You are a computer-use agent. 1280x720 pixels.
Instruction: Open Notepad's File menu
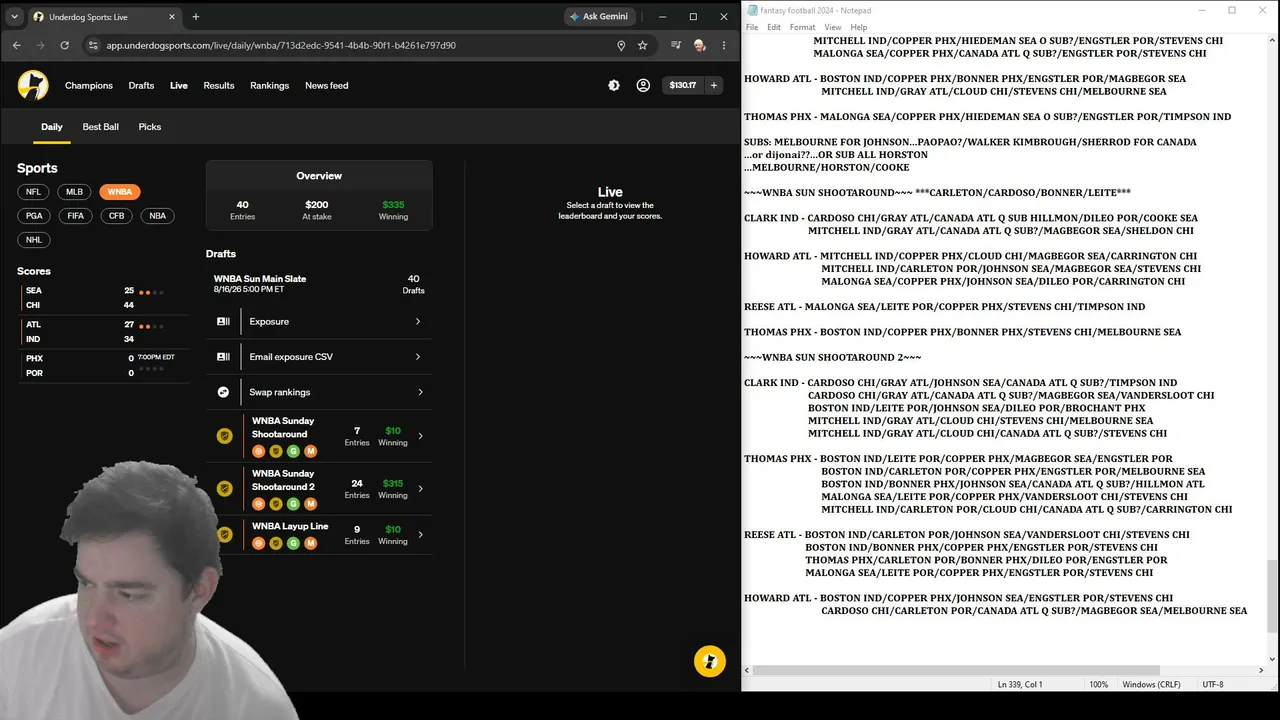(752, 27)
